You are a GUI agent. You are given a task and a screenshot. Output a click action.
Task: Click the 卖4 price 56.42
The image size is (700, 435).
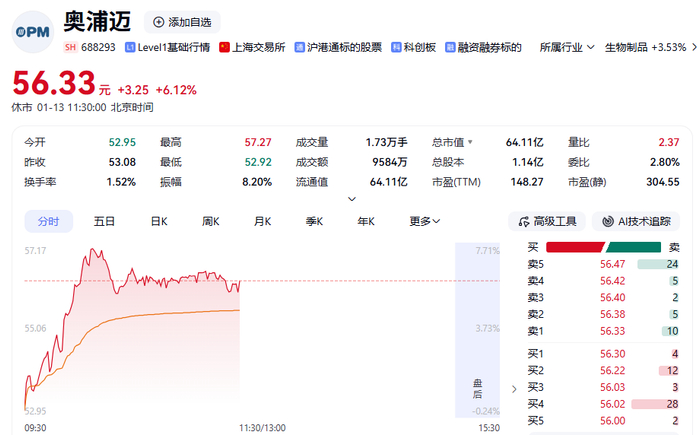[612, 281]
